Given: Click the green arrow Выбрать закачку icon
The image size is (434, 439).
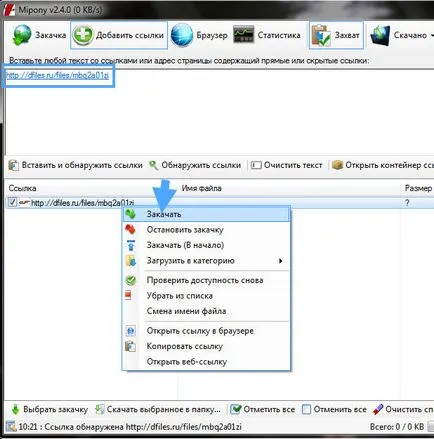Looking at the screenshot, I should (15, 409).
